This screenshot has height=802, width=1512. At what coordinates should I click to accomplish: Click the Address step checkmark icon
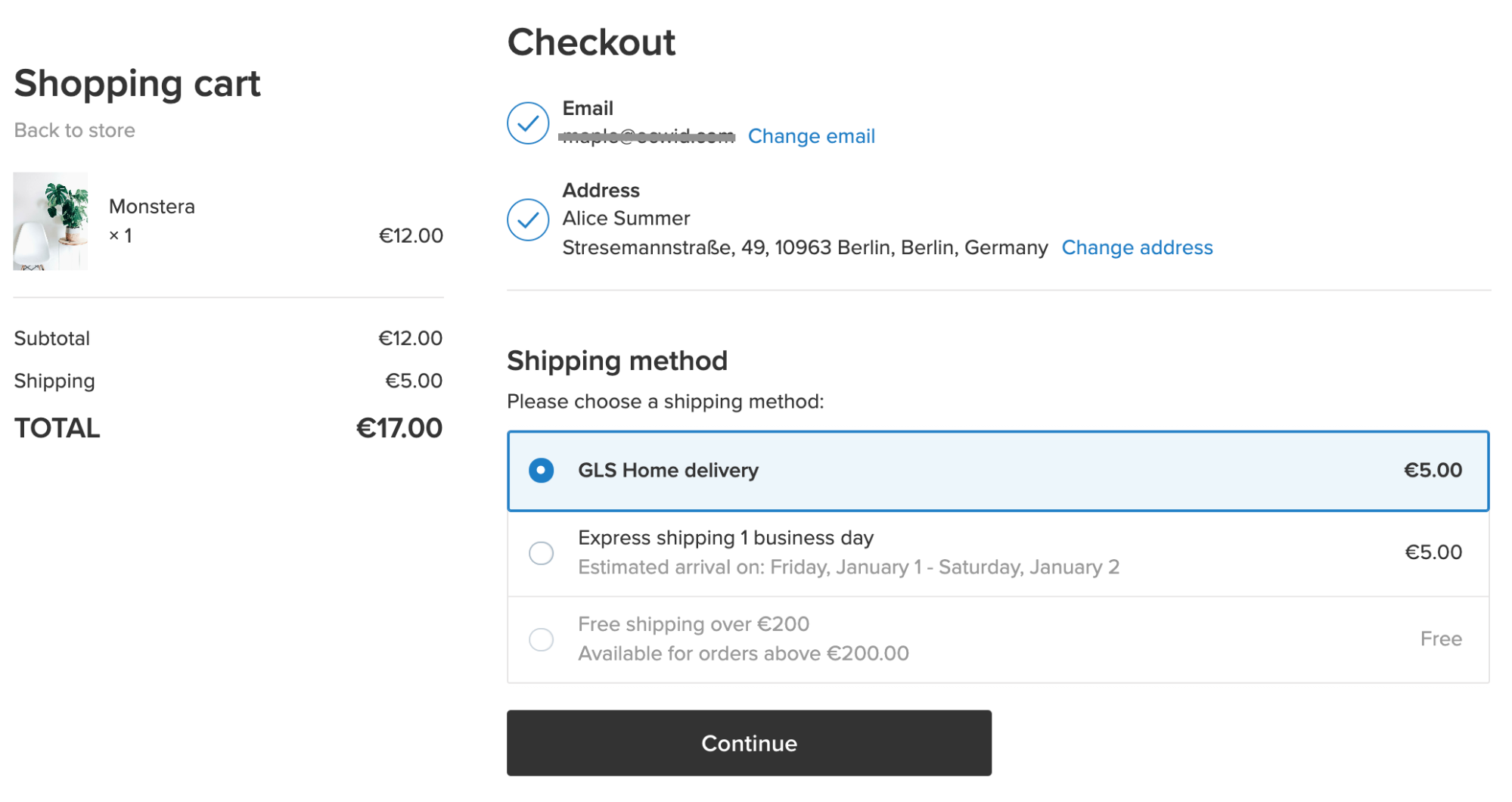coord(528,219)
